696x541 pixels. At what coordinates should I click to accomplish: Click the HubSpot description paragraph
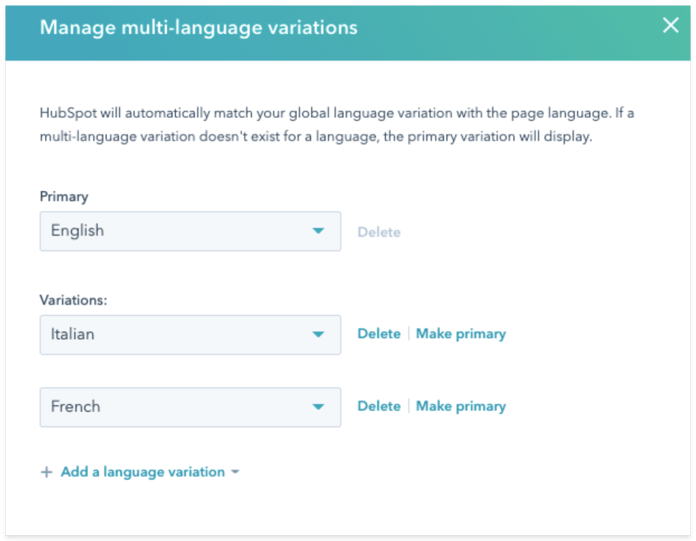click(336, 125)
